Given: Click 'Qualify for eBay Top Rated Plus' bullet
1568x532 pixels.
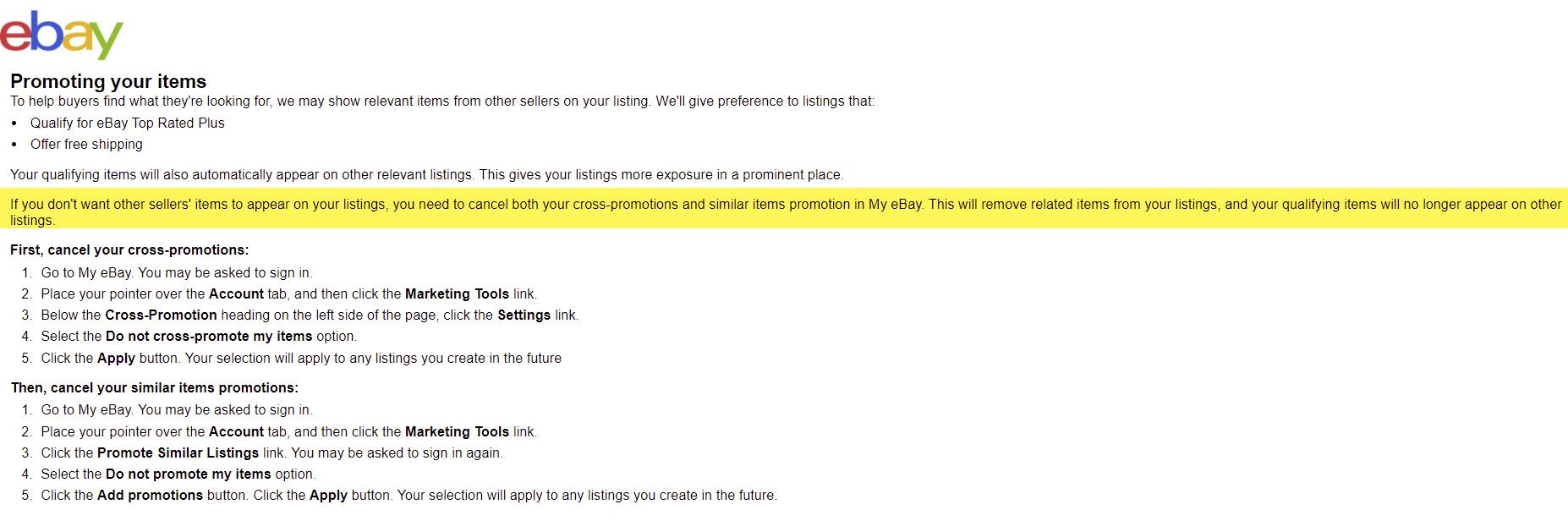Looking at the screenshot, I should pyautogui.click(x=128, y=123).
